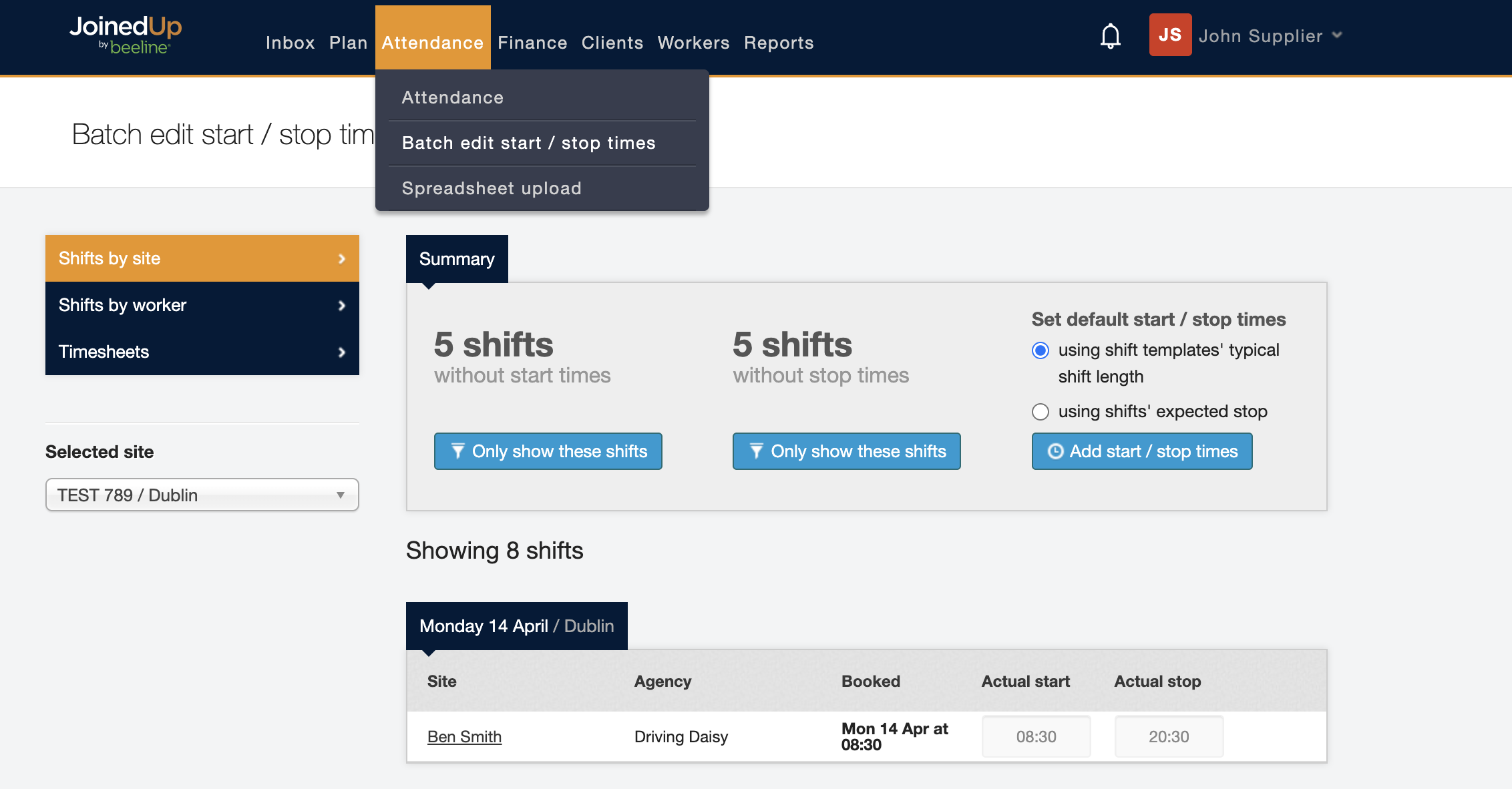The image size is (1512, 789).
Task: Select using shifts' expected stop option
Action: (1041, 412)
